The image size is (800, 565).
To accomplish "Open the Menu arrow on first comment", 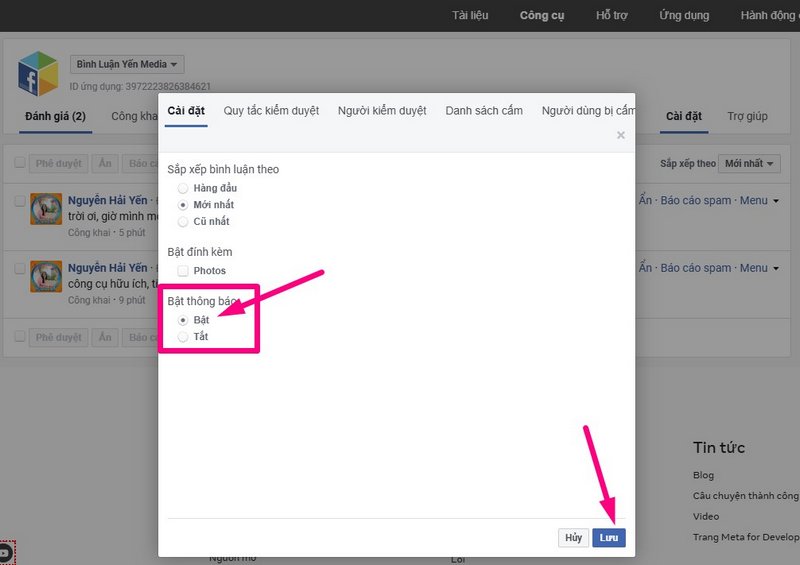I will coord(776,201).
